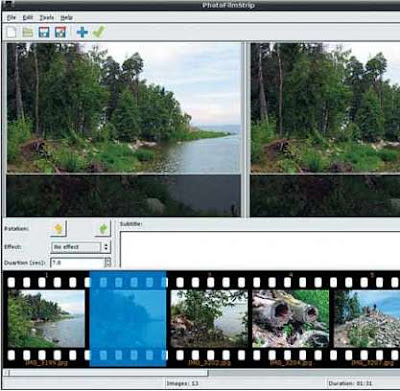Screen dimensions: 400x391
Task: Open the Tools menu
Action: coord(46,17)
